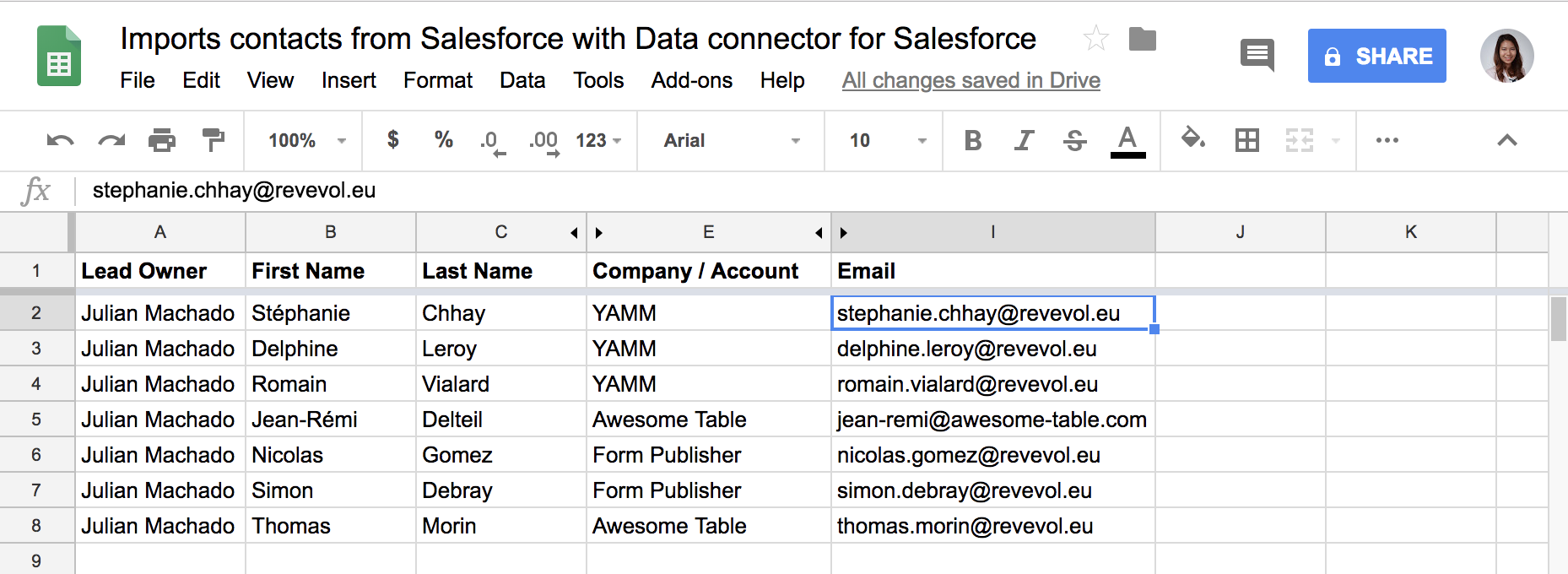Decrease decimal places
This screenshot has height=574, width=1568.
click(x=493, y=142)
